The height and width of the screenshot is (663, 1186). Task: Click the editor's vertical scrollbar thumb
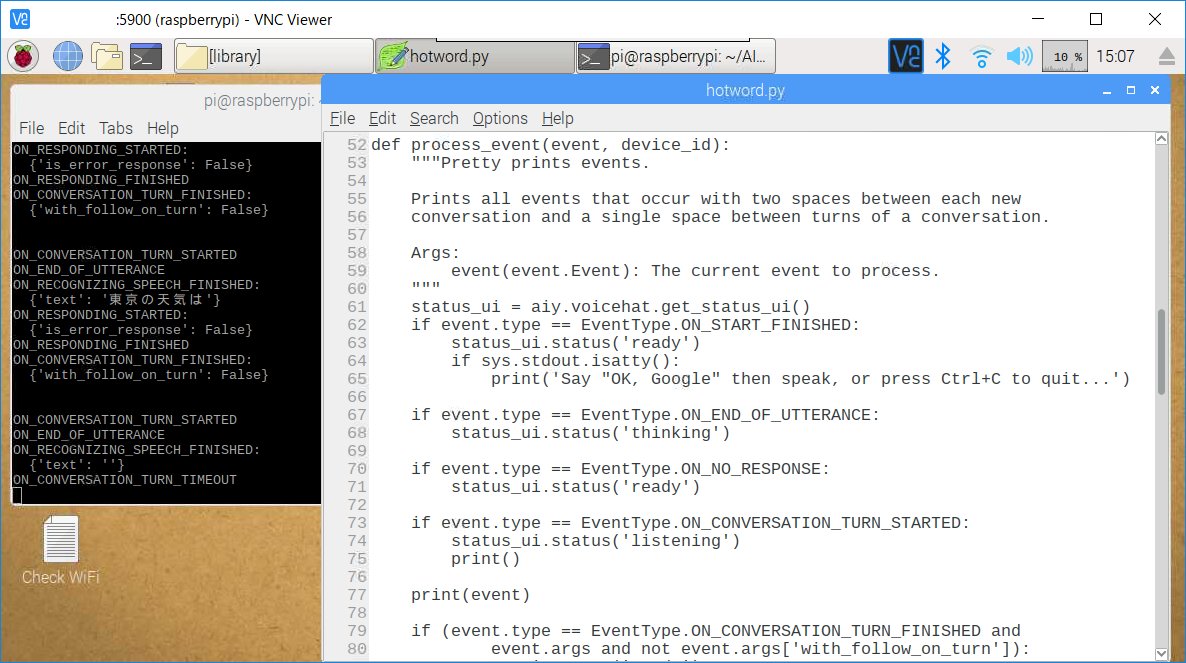[x=1162, y=352]
